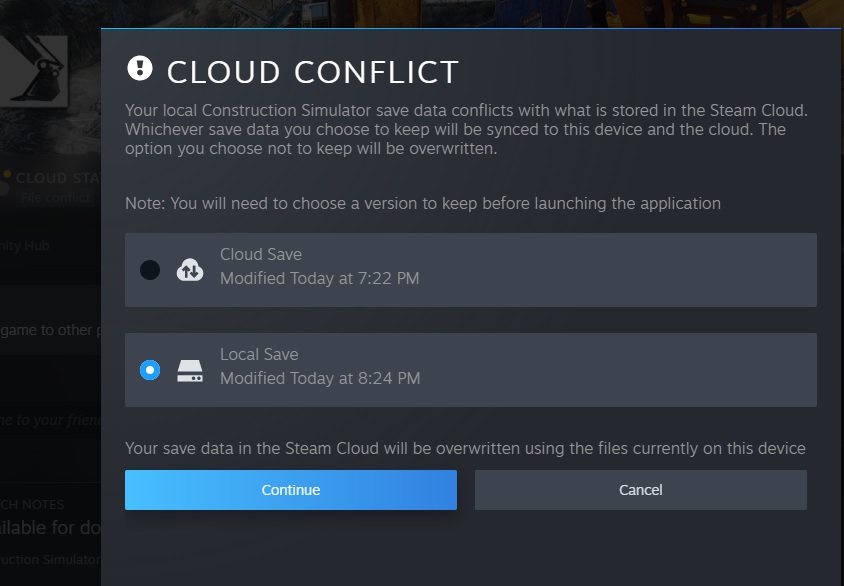Click the "Local Save" option label
The height and width of the screenshot is (586, 844).
coord(259,355)
